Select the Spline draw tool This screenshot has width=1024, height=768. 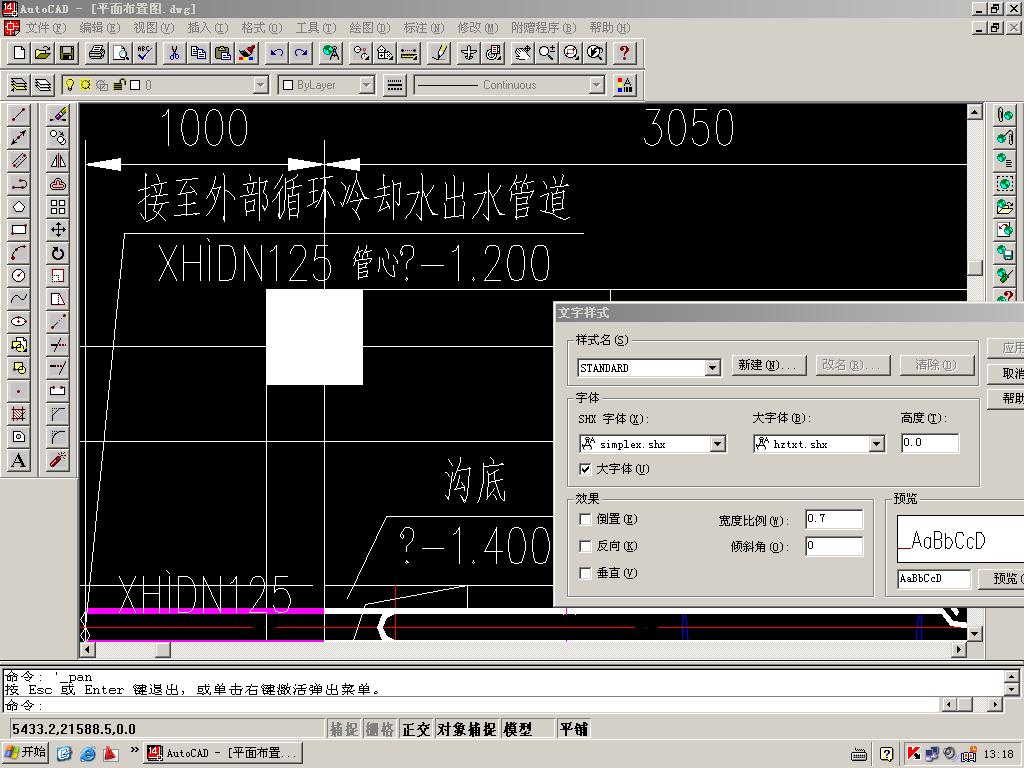click(19, 298)
